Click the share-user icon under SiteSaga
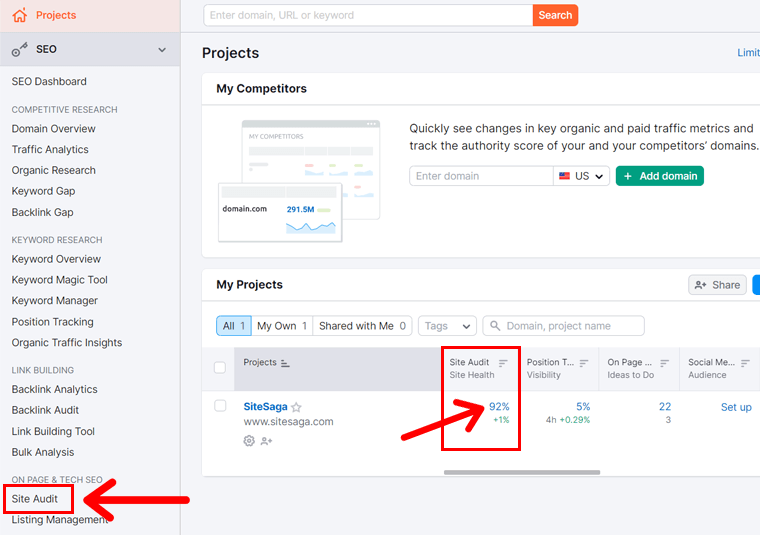 pyautogui.click(x=267, y=441)
